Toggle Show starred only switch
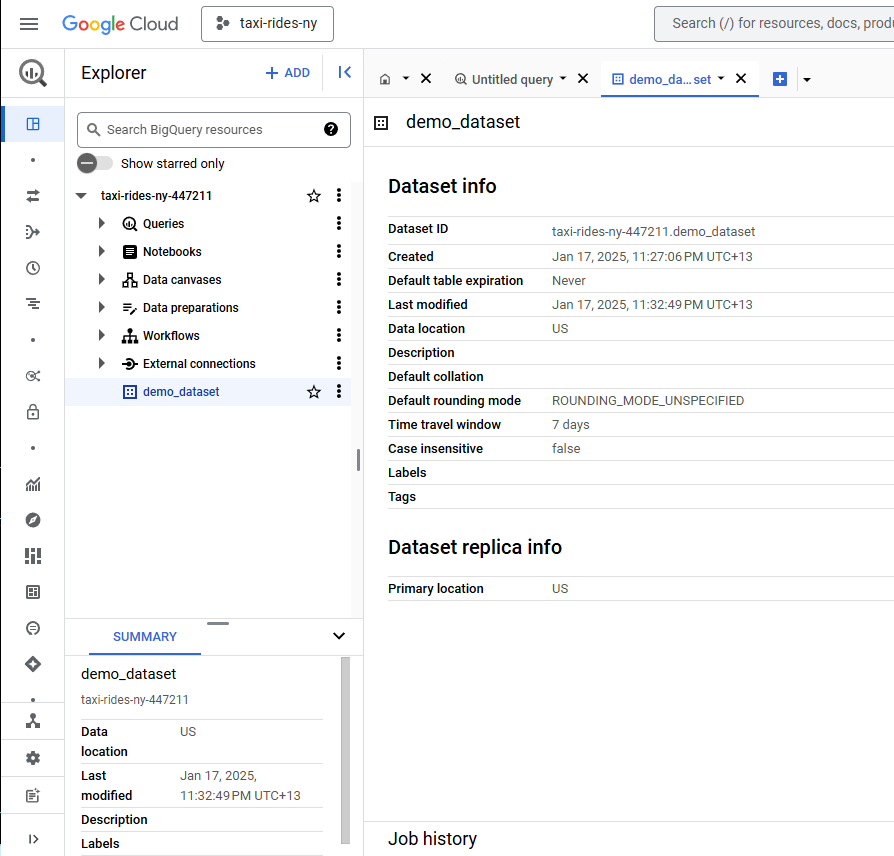The image size is (894, 856). (95, 164)
